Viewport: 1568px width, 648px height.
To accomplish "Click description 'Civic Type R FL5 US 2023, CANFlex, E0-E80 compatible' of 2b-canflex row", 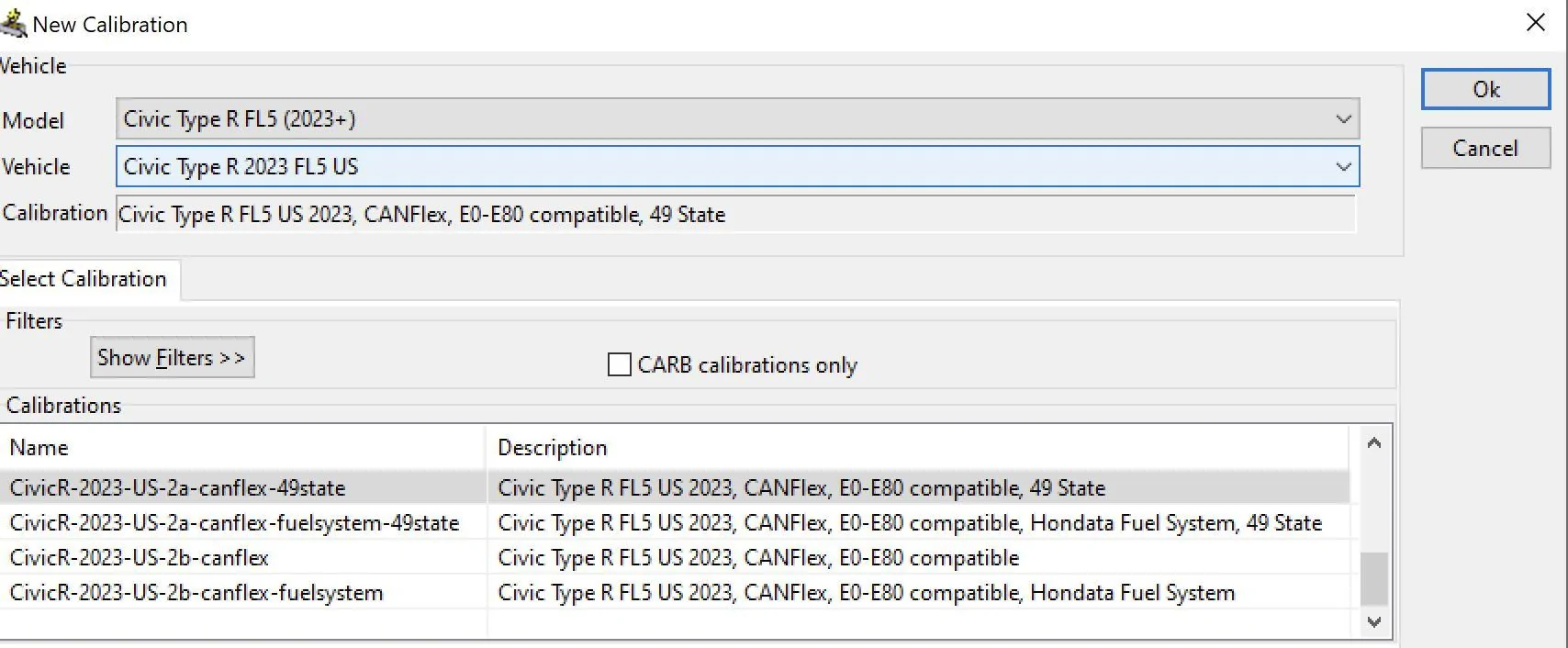I will tap(758, 557).
